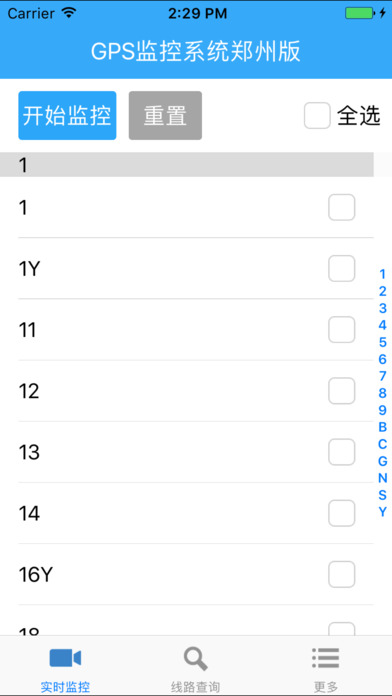The image size is (392, 696).
Task: Jump to index letter Y
Action: click(x=382, y=512)
